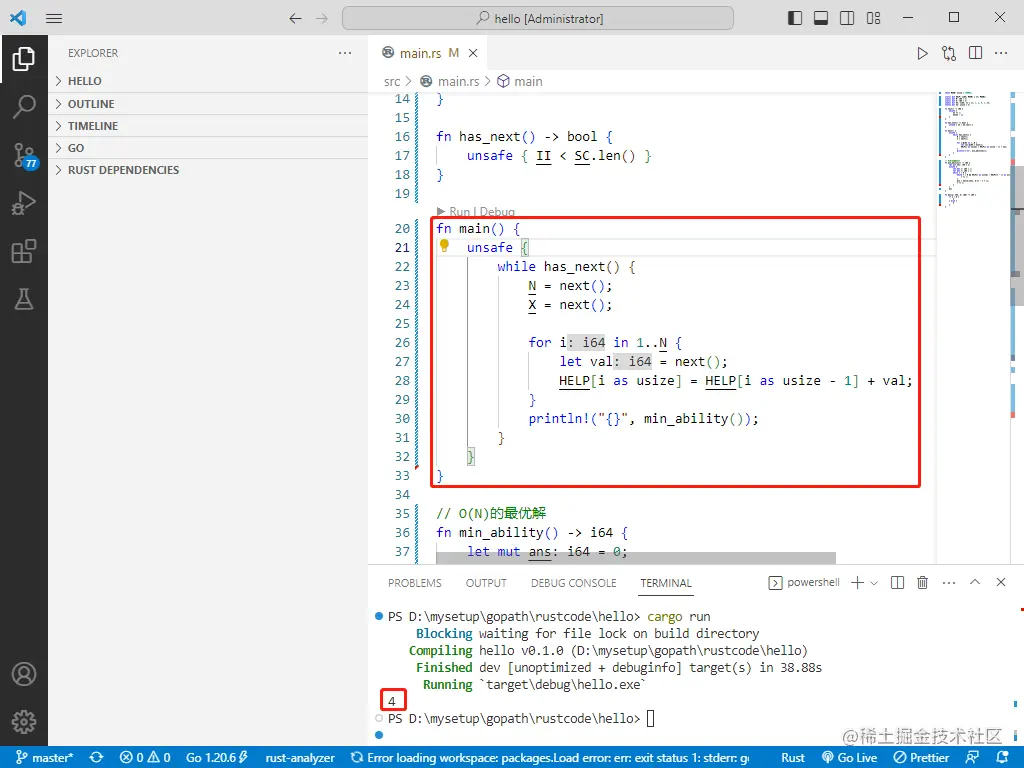This screenshot has width=1024, height=768.
Task: Open Run and Debug view
Action: coord(24,202)
